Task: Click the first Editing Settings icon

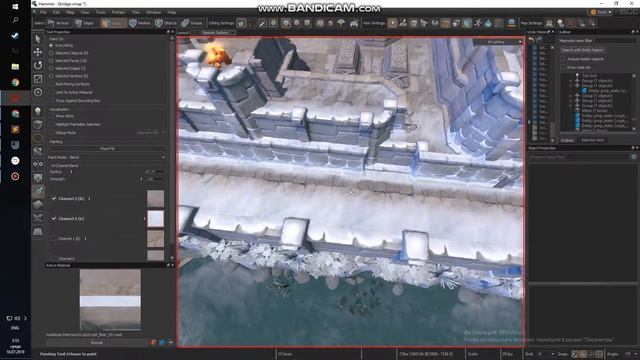Action: click(x=241, y=23)
